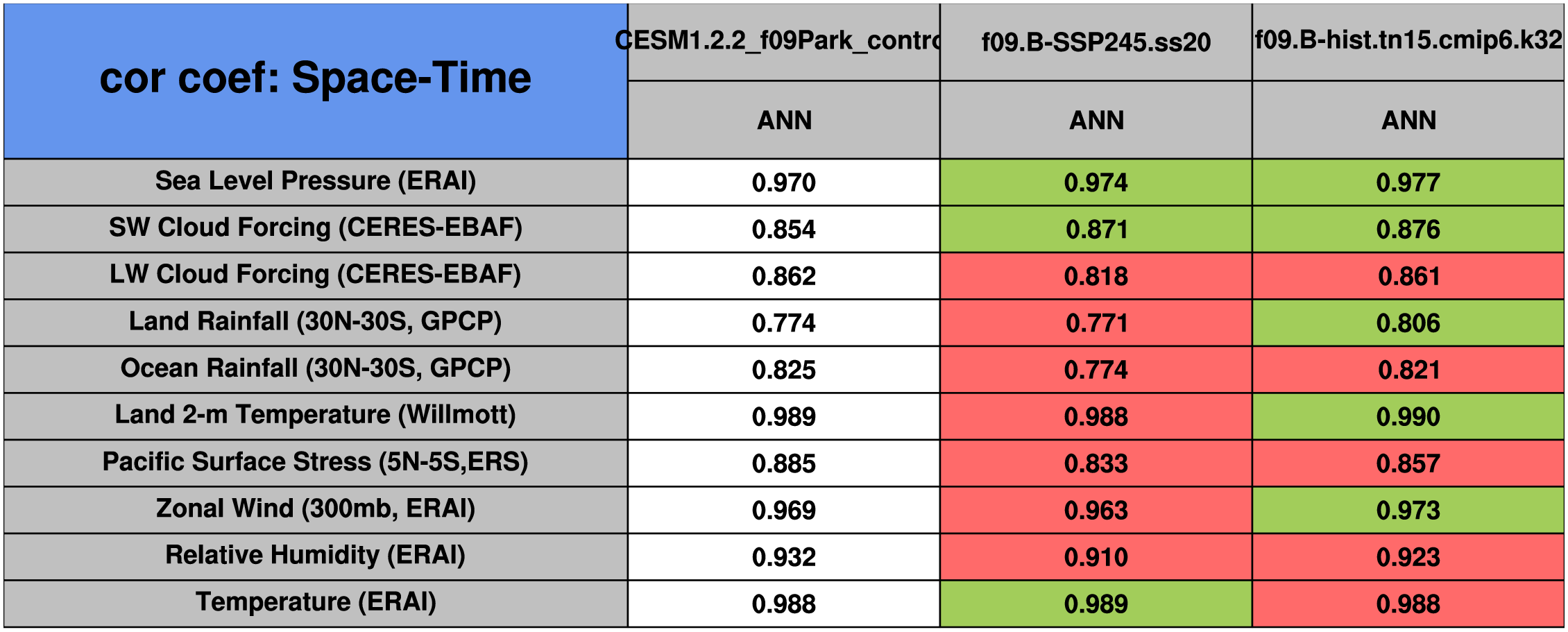This screenshot has height=632, width=1568.
Task: Select the SW Cloud Forcing (CERES-EBAF) row label
Action: [x=316, y=228]
